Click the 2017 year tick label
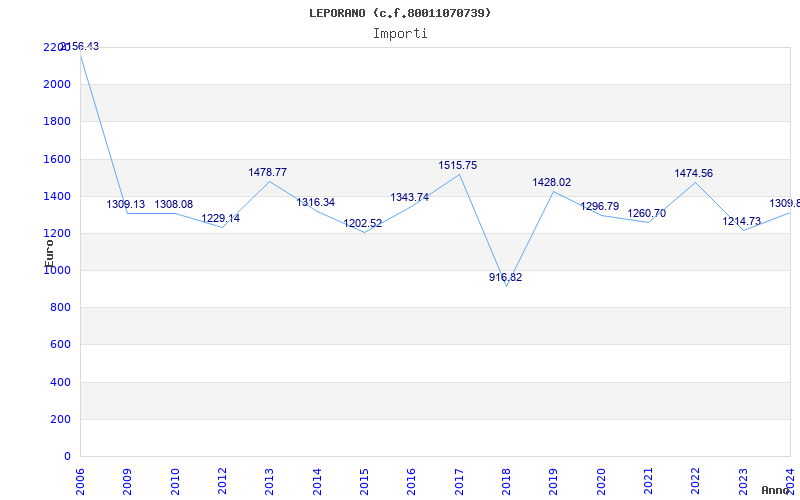The width and height of the screenshot is (800, 500). (459, 481)
